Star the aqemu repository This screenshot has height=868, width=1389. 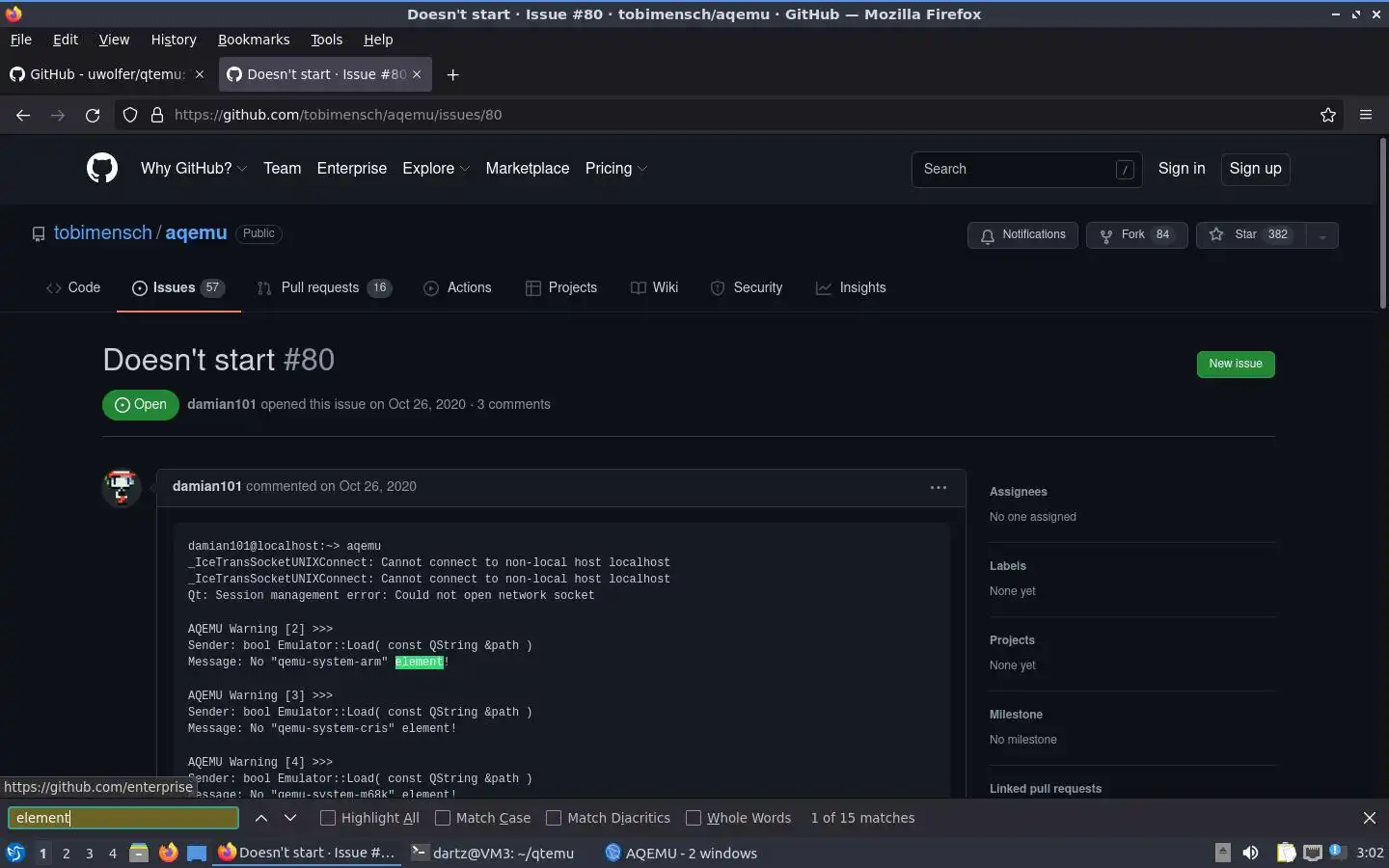[1250, 235]
